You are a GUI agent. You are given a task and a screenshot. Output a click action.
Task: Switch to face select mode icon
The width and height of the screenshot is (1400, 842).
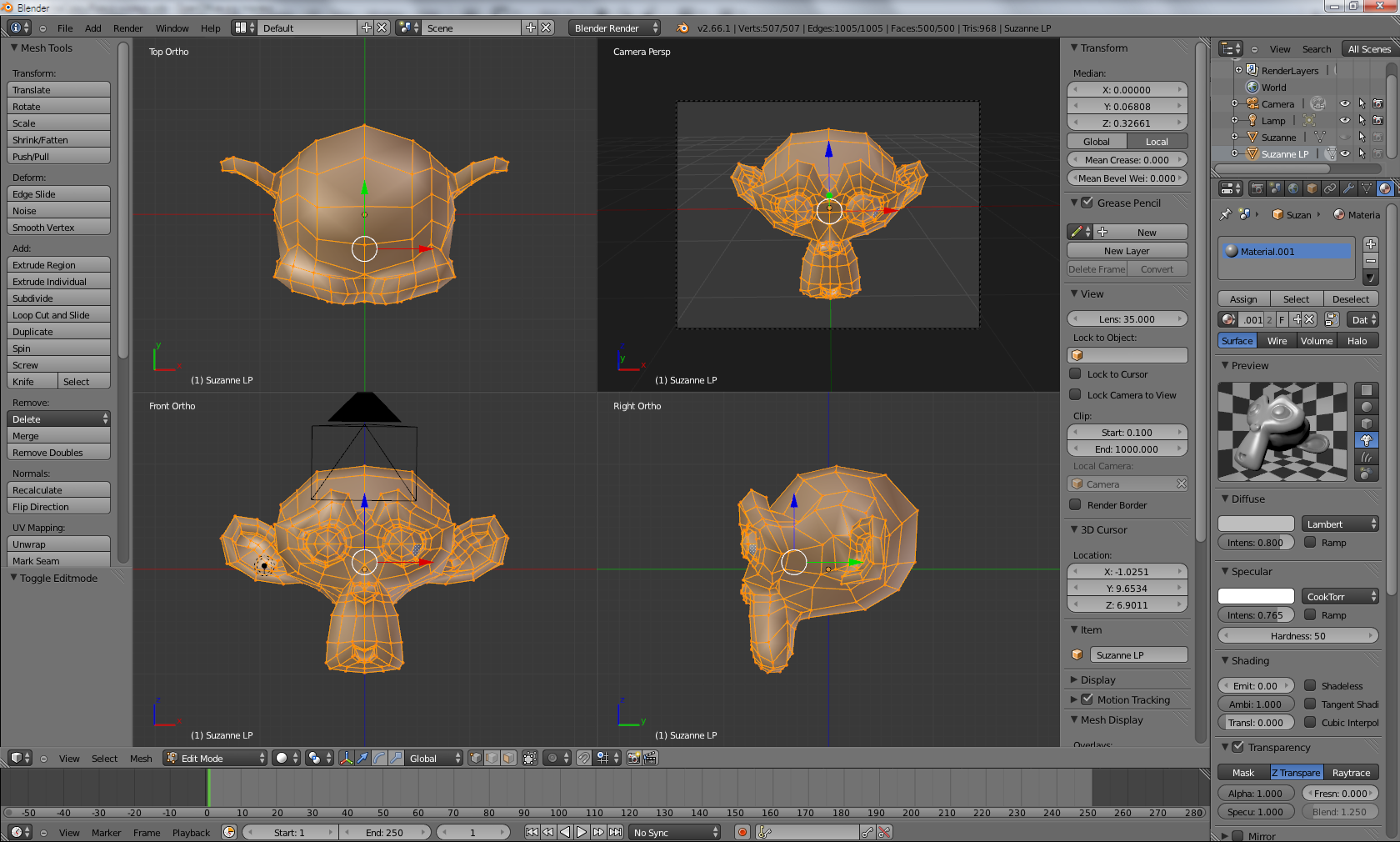(x=508, y=758)
